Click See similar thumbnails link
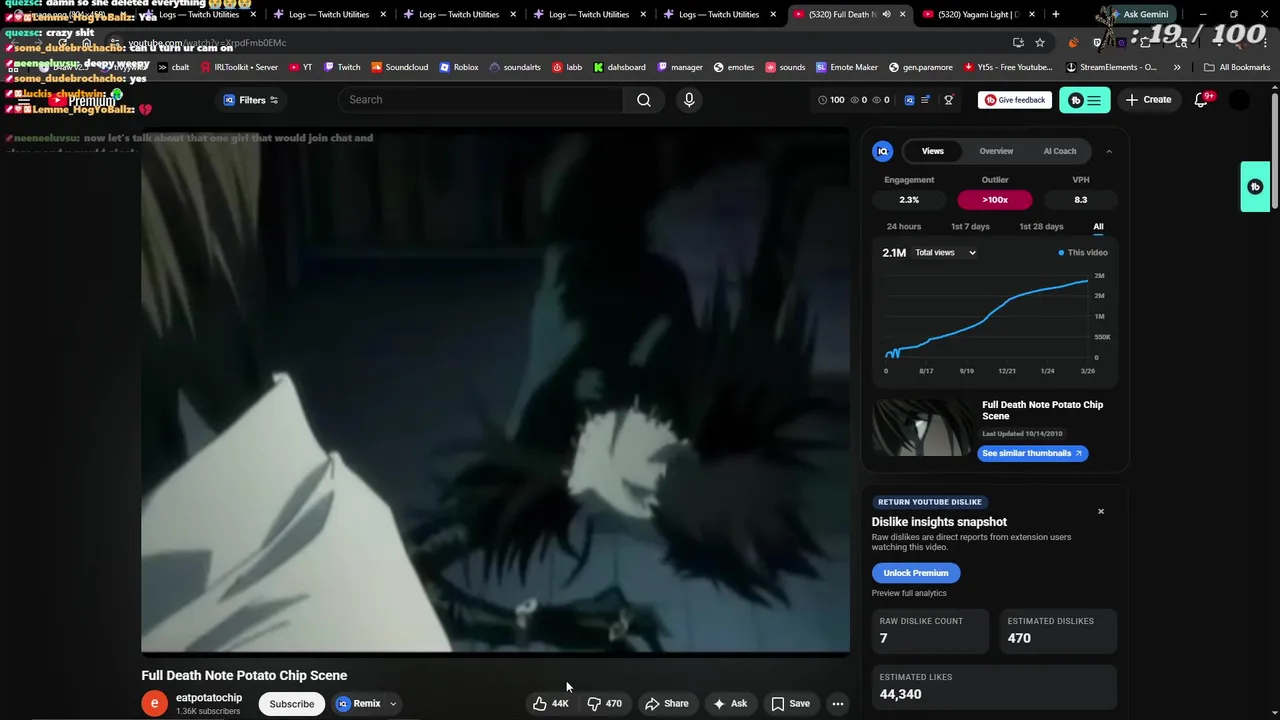The height and width of the screenshot is (720, 1280). coord(1032,453)
